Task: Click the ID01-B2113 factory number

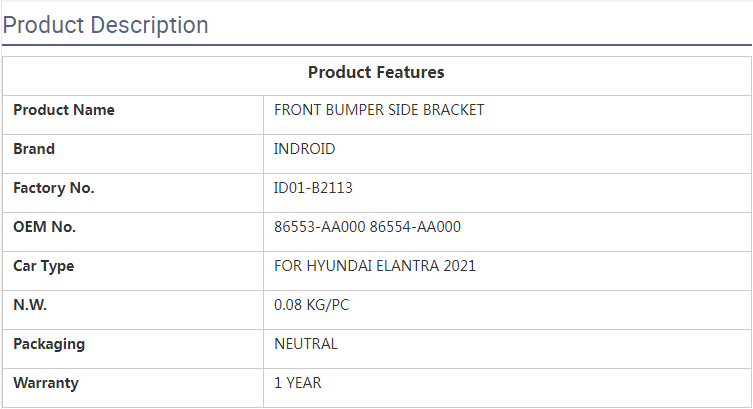Action: tap(313, 188)
